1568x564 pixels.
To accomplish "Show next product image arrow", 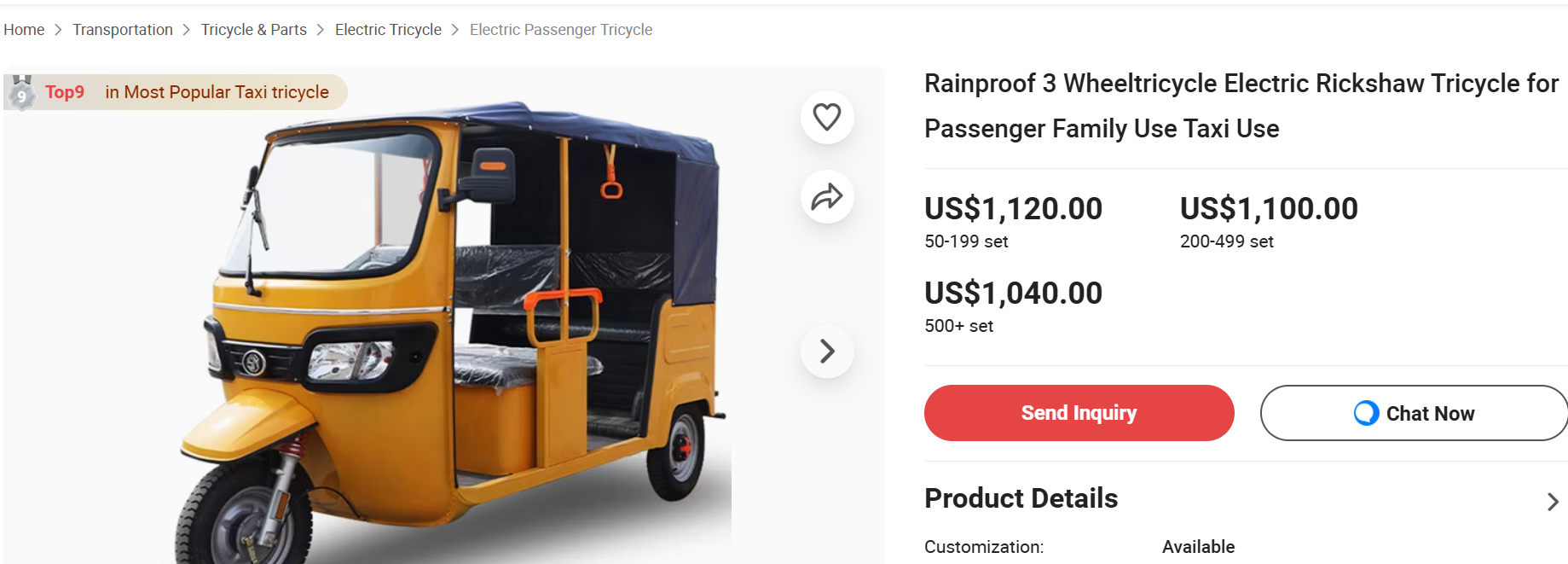I will pos(826,351).
